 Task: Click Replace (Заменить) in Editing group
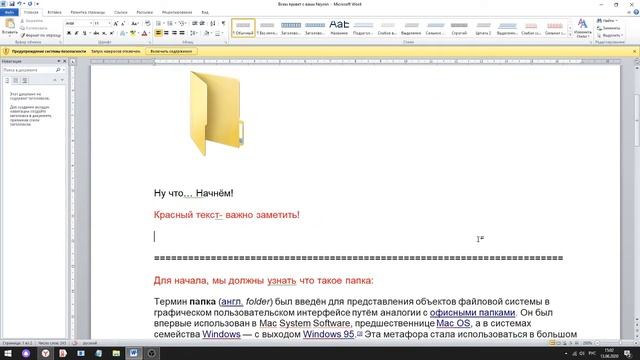609,28
